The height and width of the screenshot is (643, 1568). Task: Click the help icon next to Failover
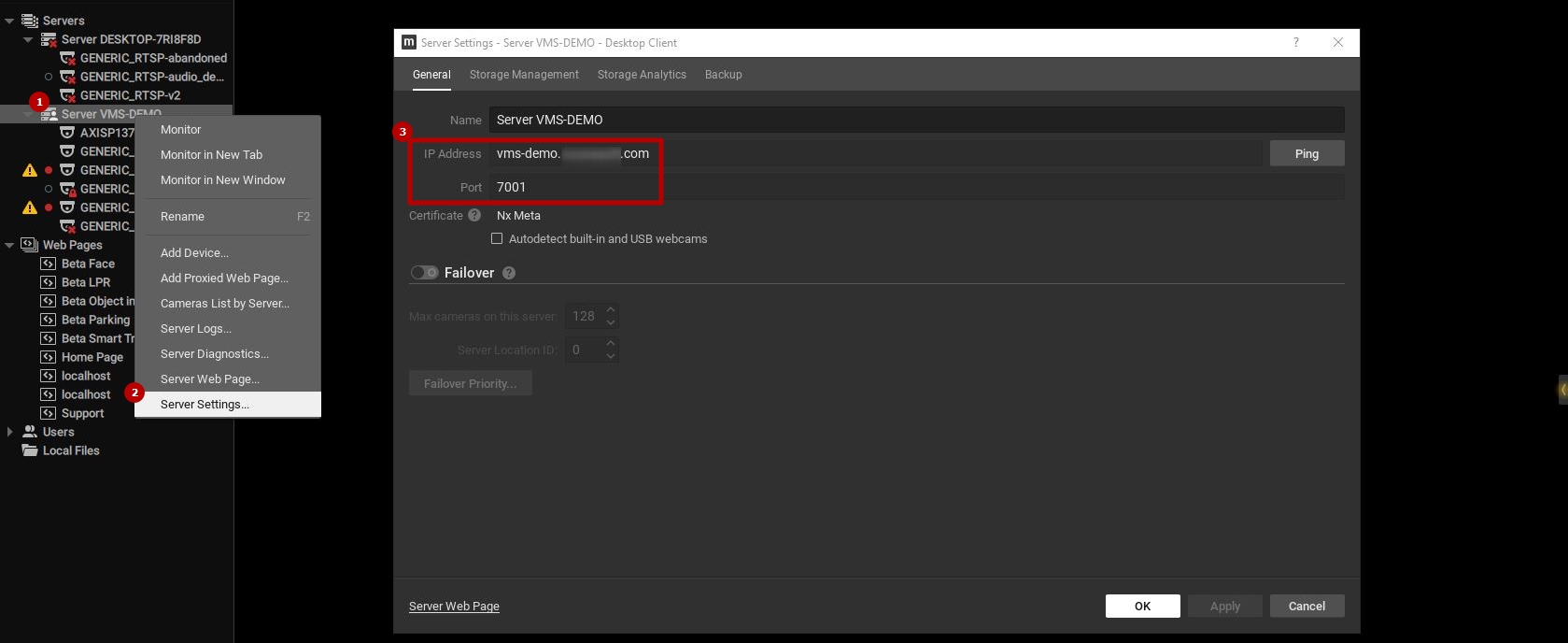tap(509, 273)
